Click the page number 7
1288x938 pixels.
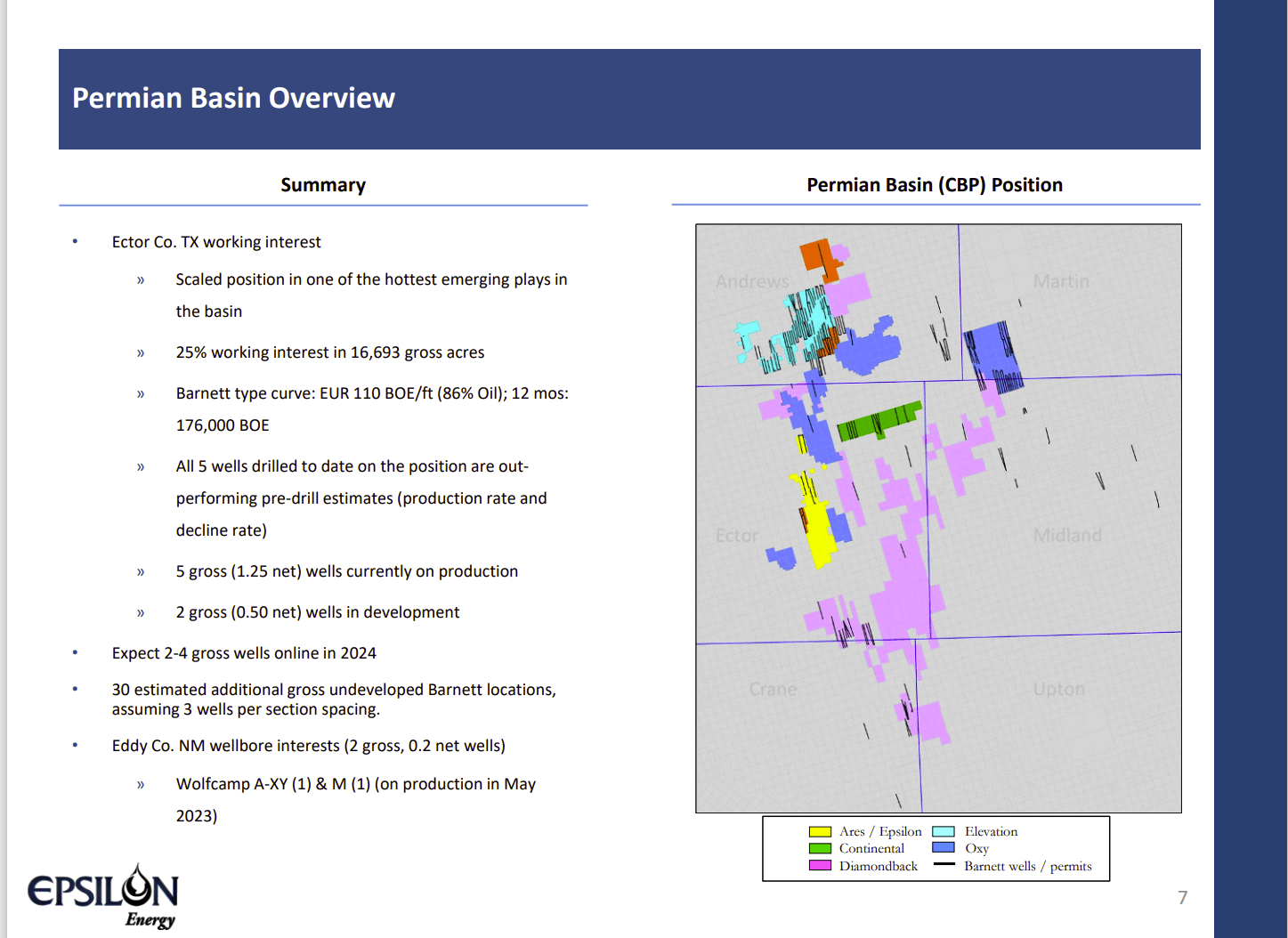click(1181, 898)
